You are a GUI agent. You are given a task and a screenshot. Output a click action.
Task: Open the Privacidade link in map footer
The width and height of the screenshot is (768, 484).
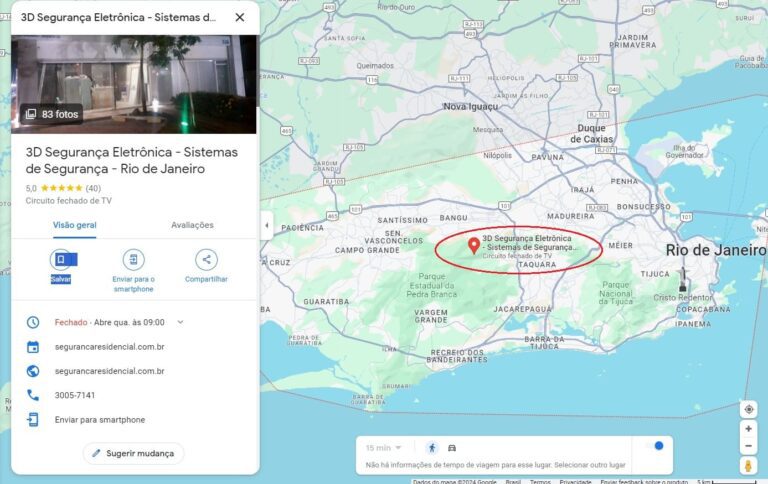point(576,482)
